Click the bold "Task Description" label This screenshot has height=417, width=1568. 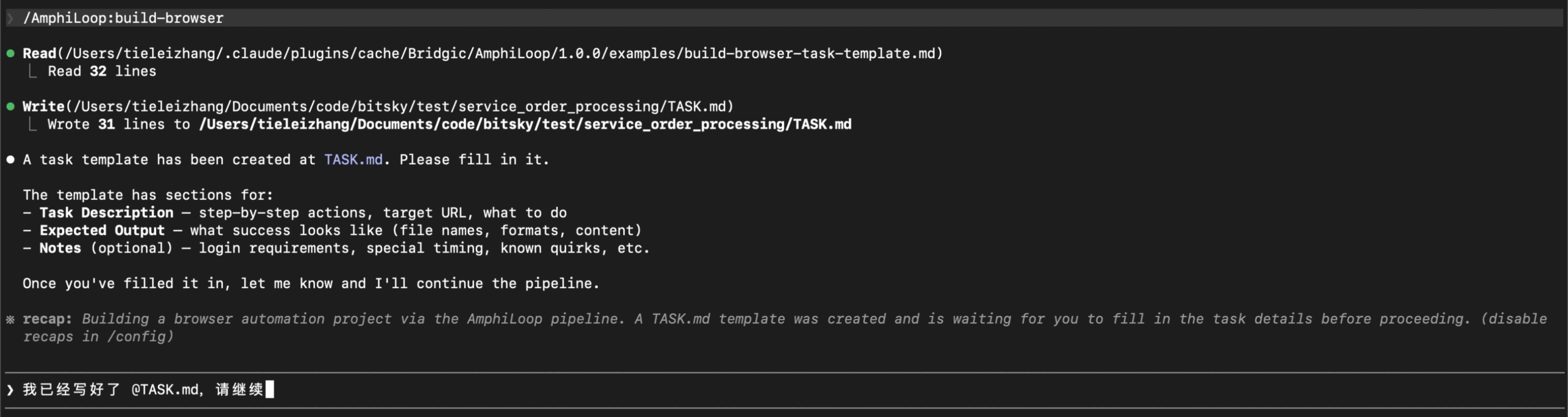(106, 213)
